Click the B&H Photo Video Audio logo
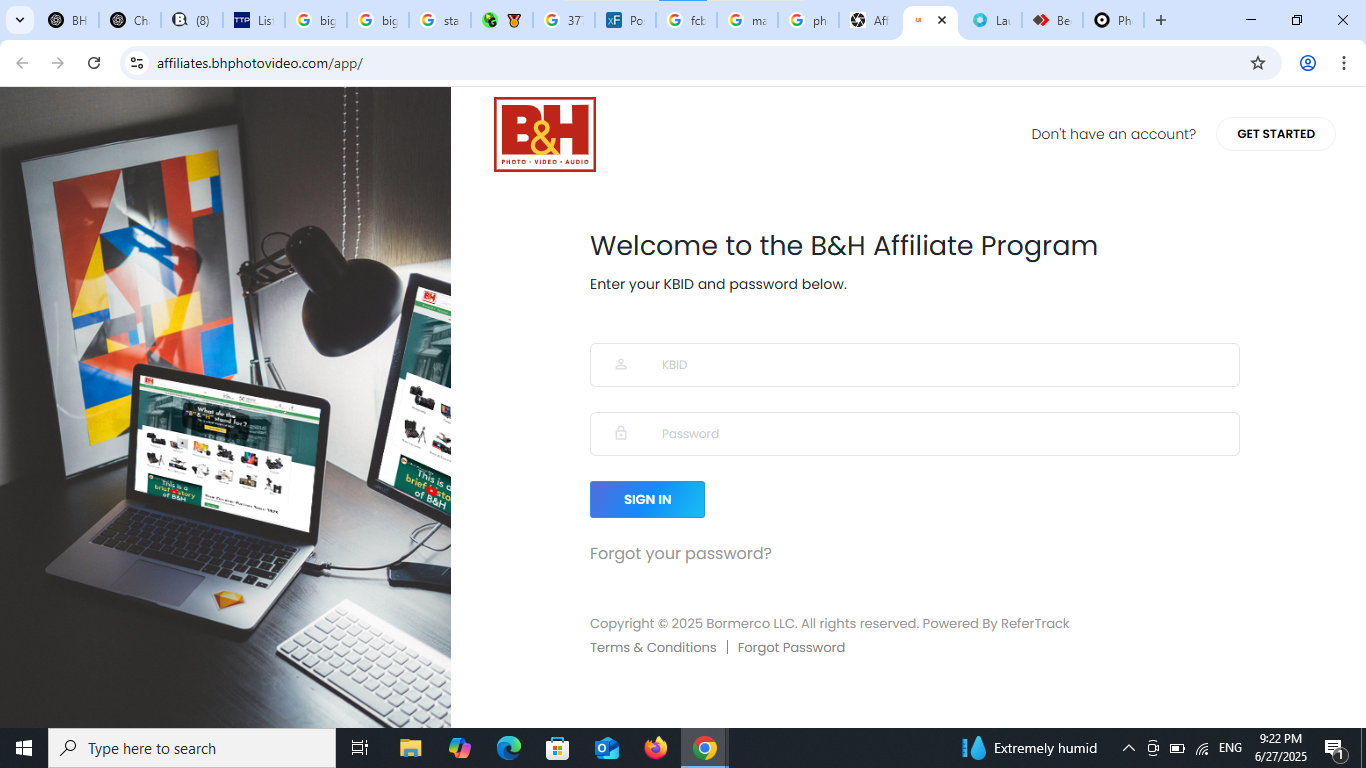1366x768 pixels. (545, 134)
